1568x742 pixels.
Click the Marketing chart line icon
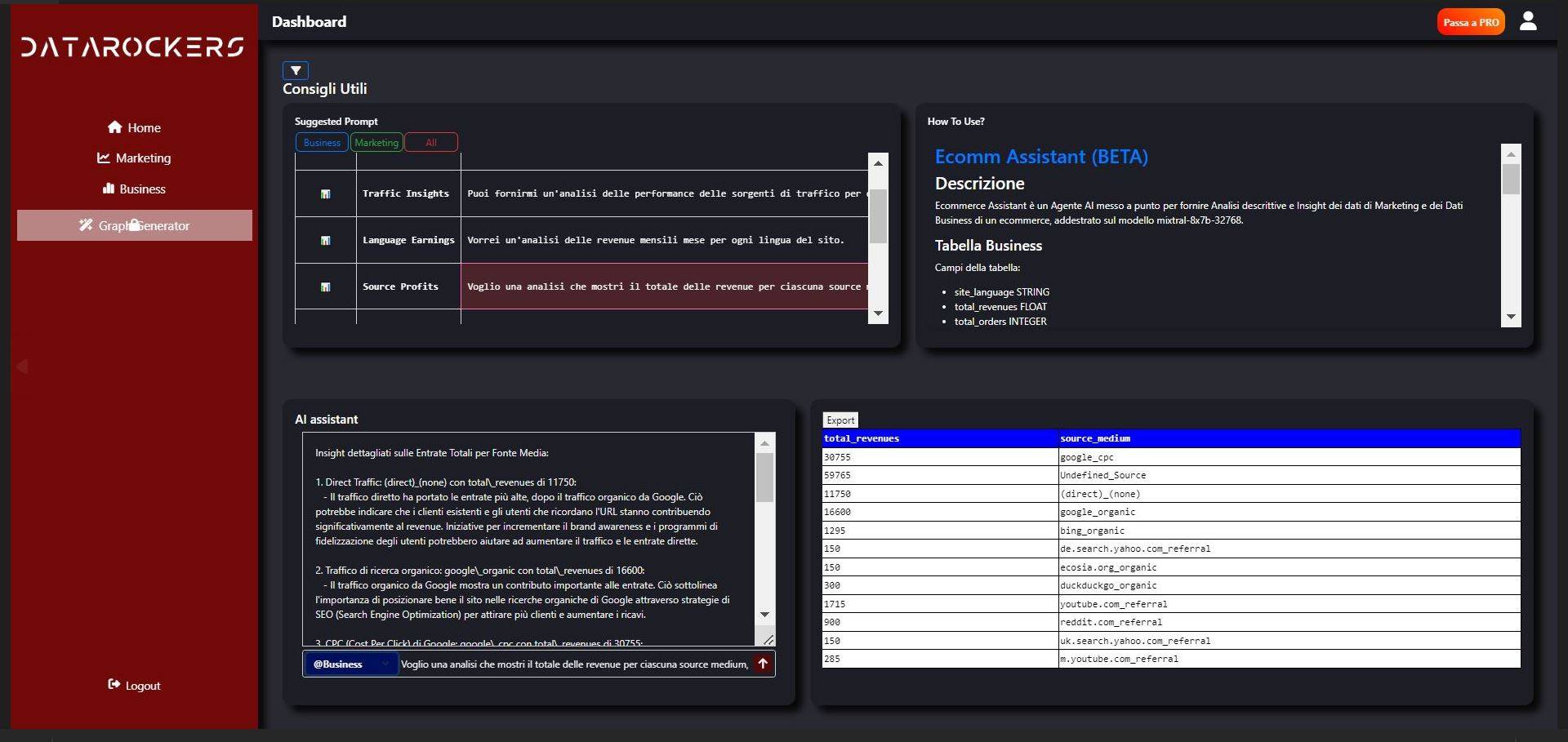point(104,158)
